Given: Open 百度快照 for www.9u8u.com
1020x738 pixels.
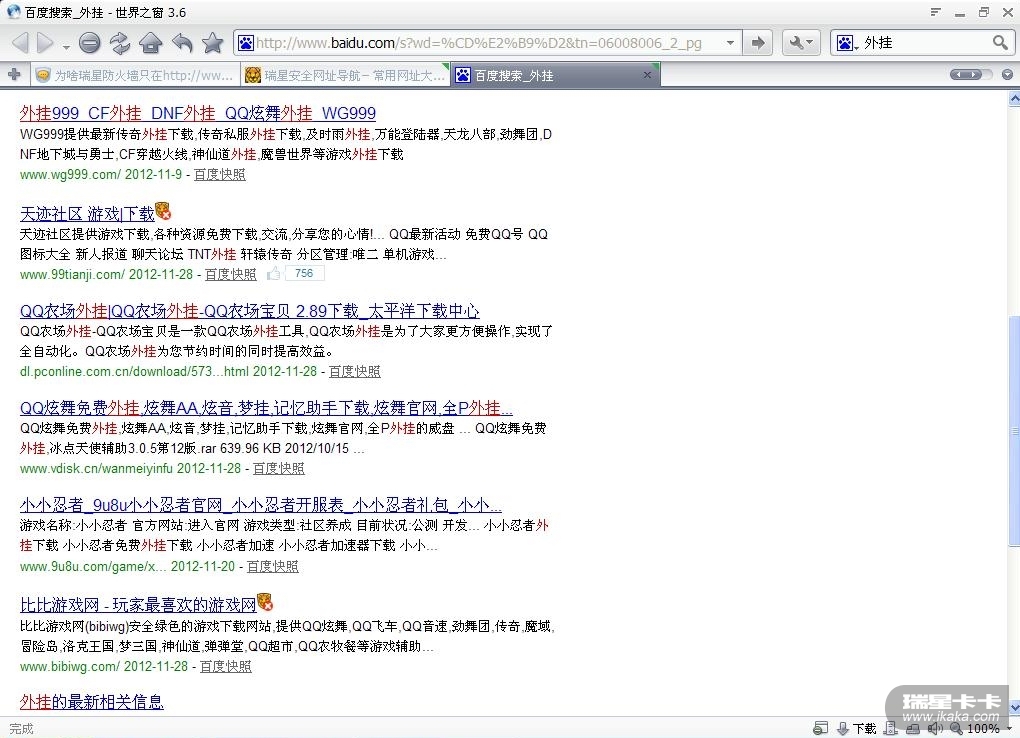Looking at the screenshot, I should tap(273, 566).
